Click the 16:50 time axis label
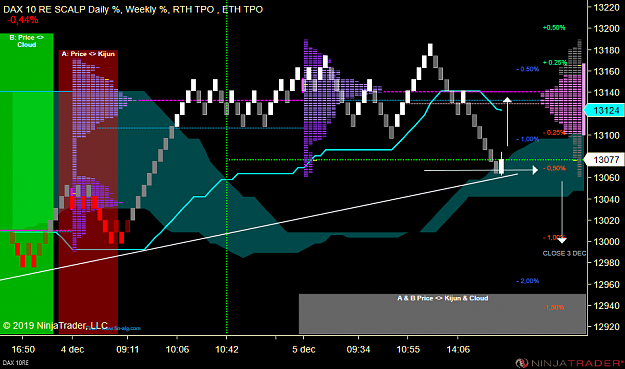The height and width of the screenshot is (369, 625). pyautogui.click(x=23, y=349)
